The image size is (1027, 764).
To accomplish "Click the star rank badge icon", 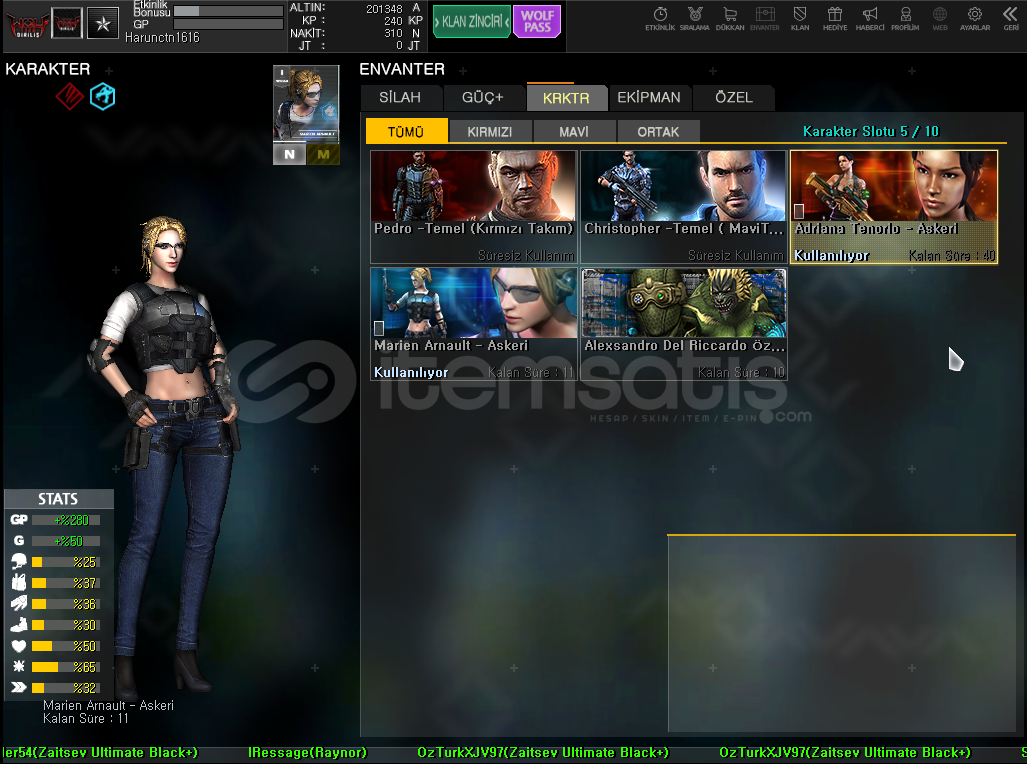I will (103, 24).
